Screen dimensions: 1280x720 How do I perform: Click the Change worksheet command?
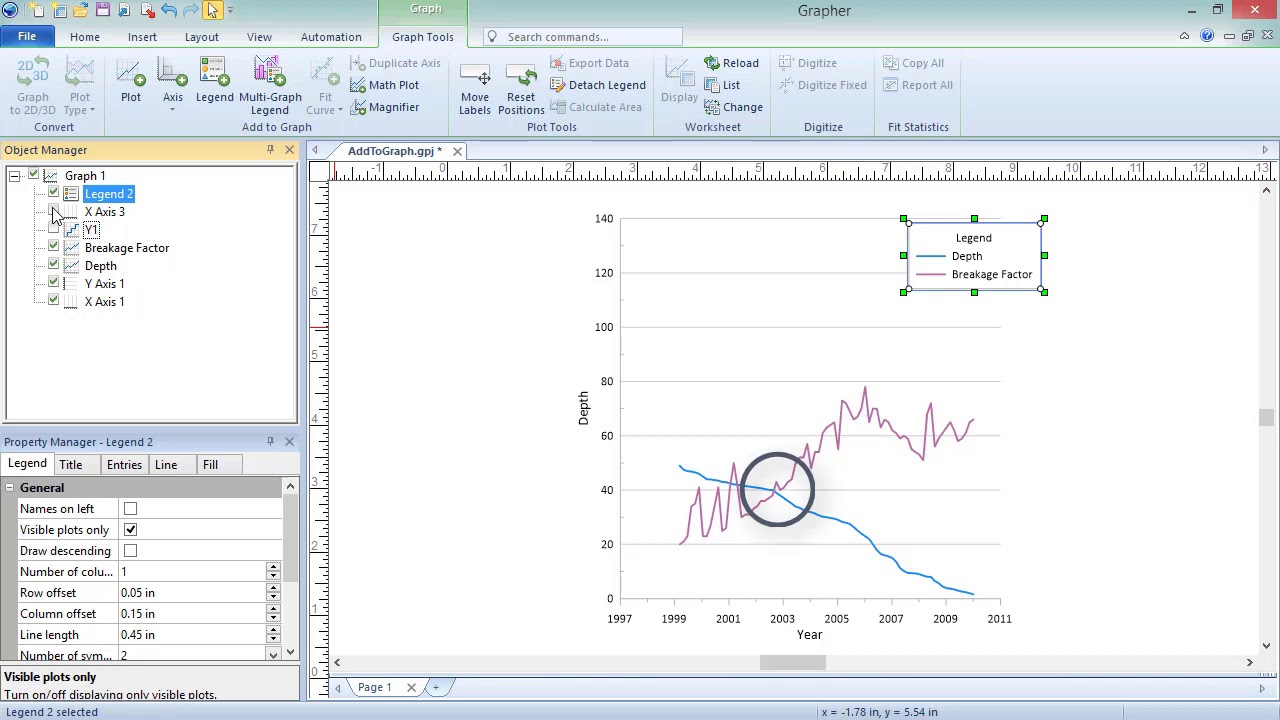733,107
